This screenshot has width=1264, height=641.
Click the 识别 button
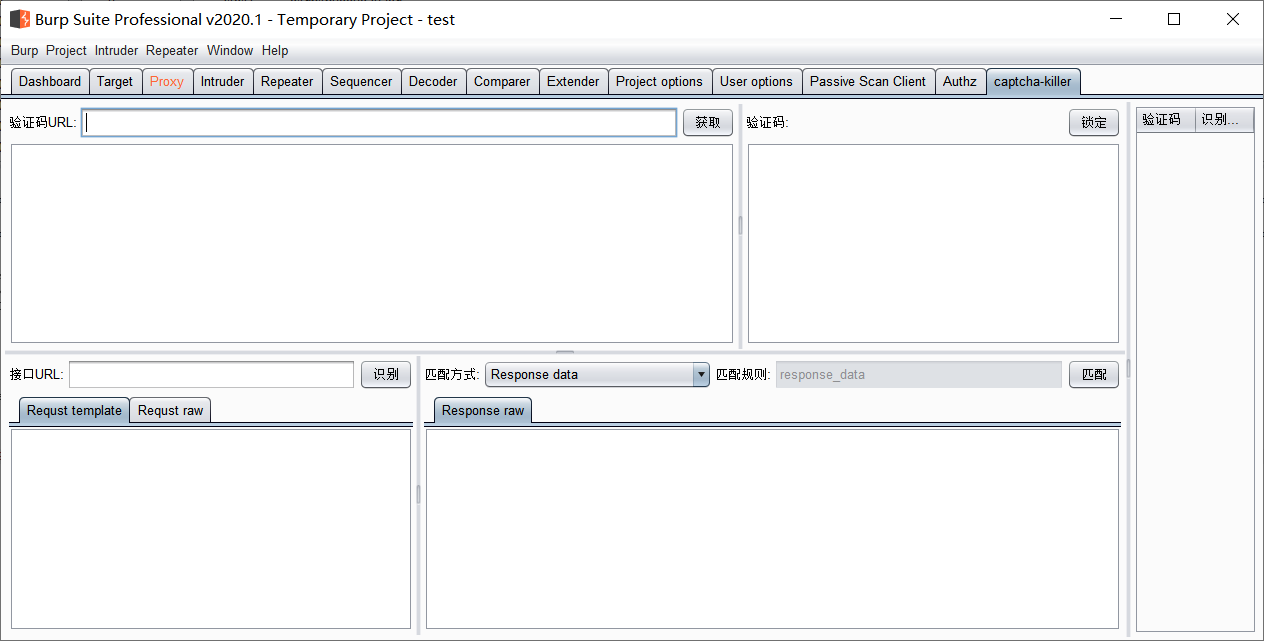point(386,374)
